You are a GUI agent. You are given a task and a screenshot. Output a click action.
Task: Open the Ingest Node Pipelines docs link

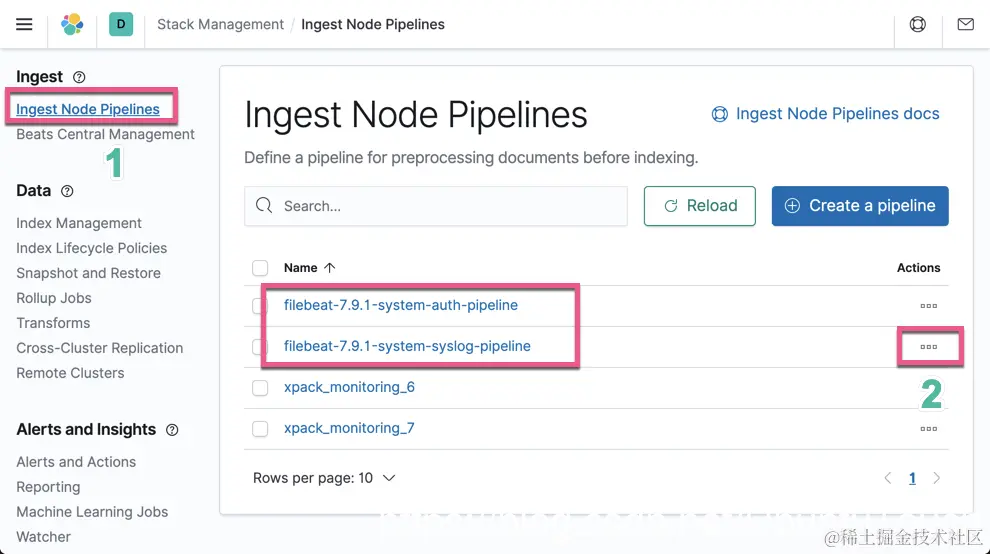825,114
